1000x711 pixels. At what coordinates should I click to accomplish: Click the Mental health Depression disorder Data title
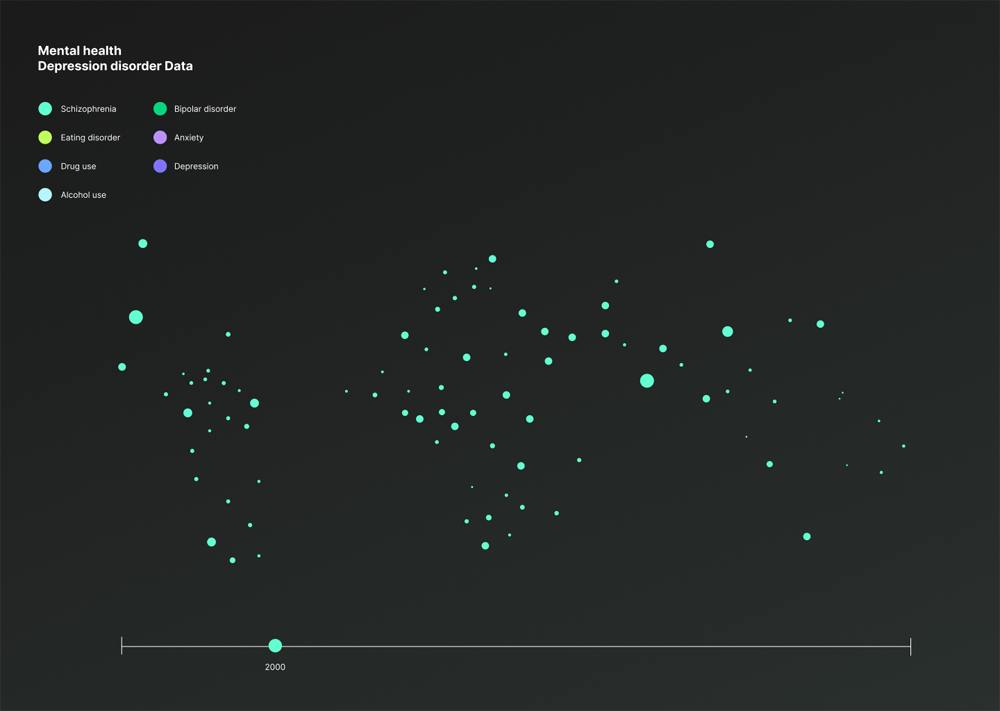(x=115, y=58)
